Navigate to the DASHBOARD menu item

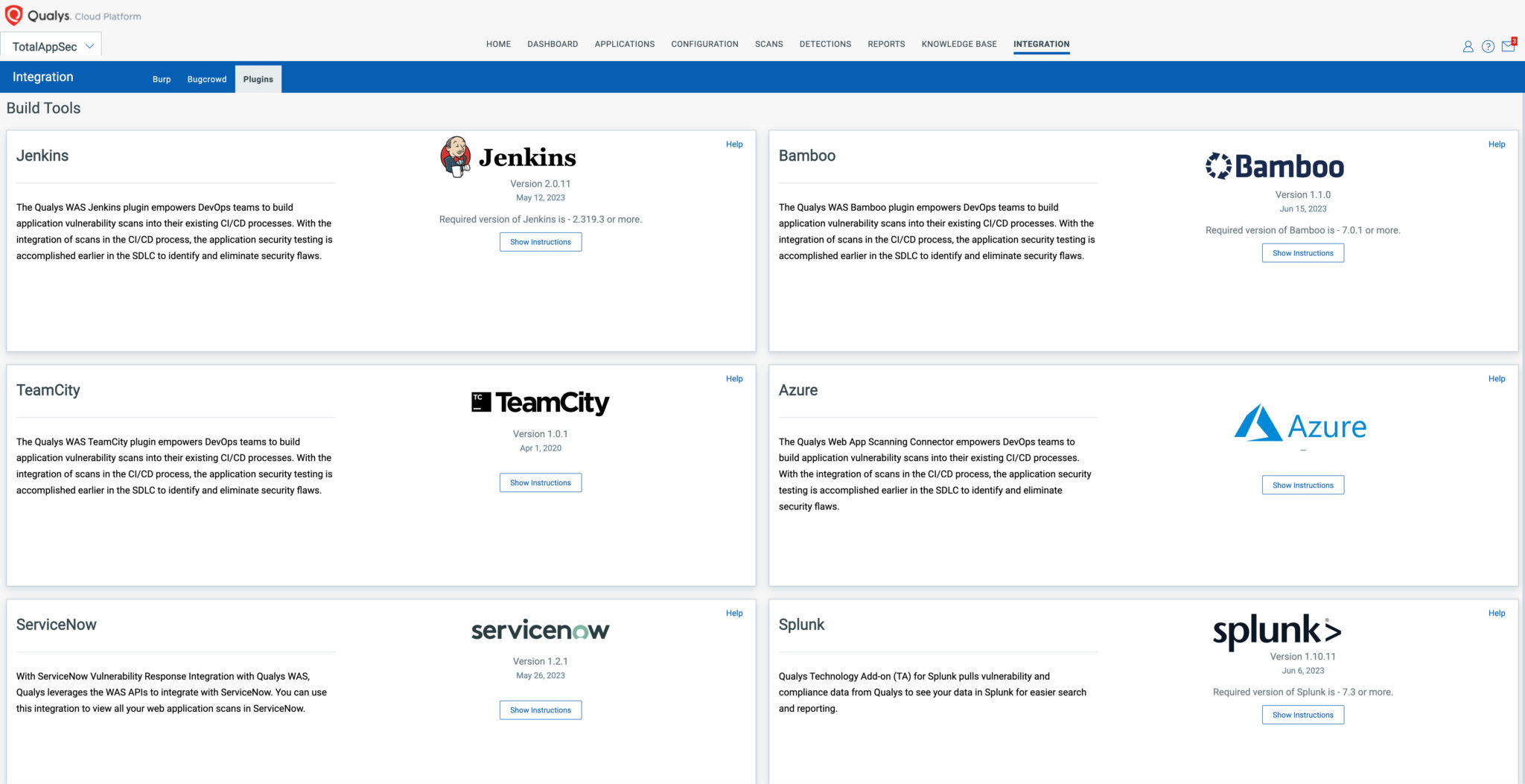553,44
